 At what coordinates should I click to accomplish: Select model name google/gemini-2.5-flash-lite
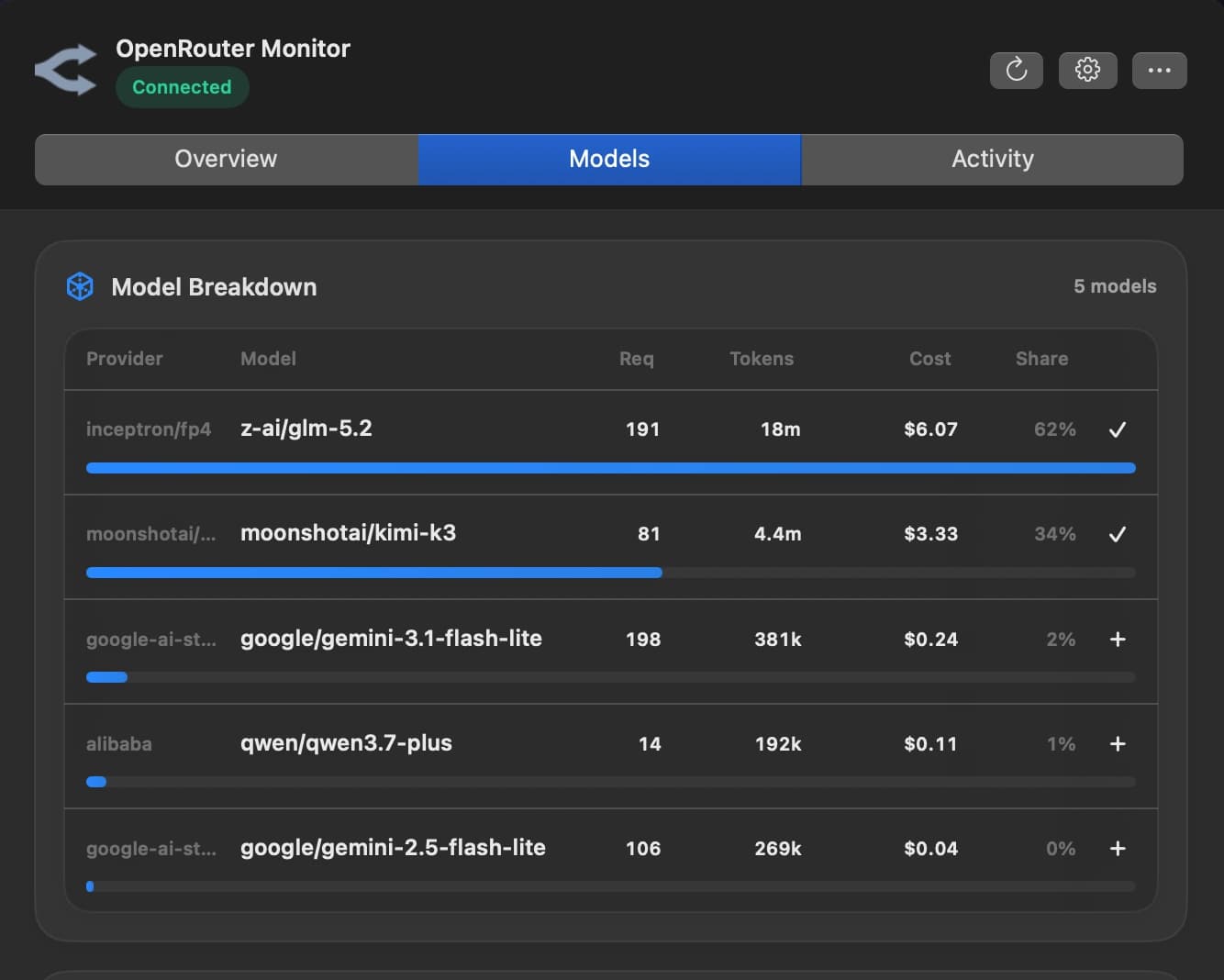click(x=393, y=848)
